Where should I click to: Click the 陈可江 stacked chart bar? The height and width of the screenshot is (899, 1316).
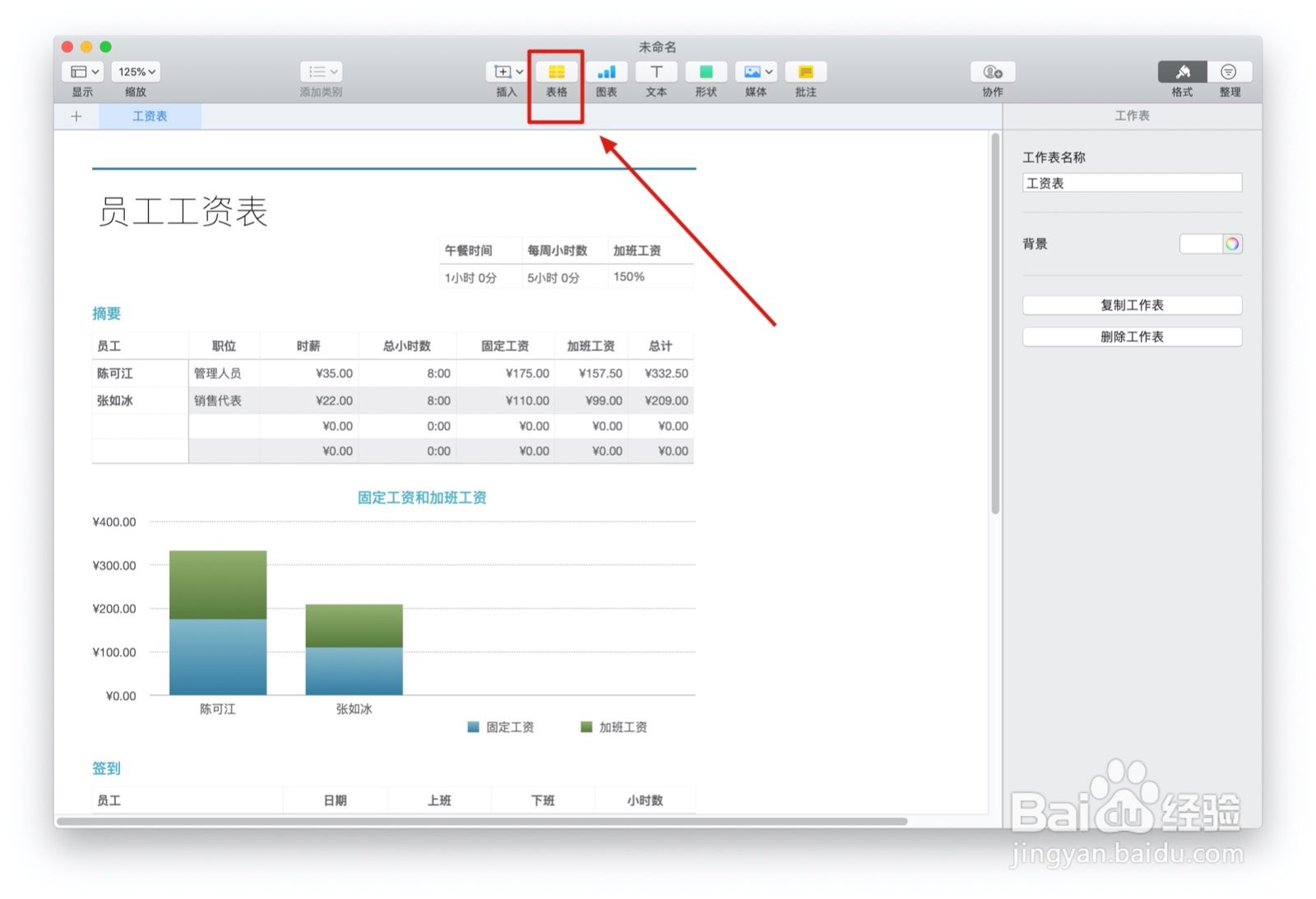pyautogui.click(x=218, y=623)
